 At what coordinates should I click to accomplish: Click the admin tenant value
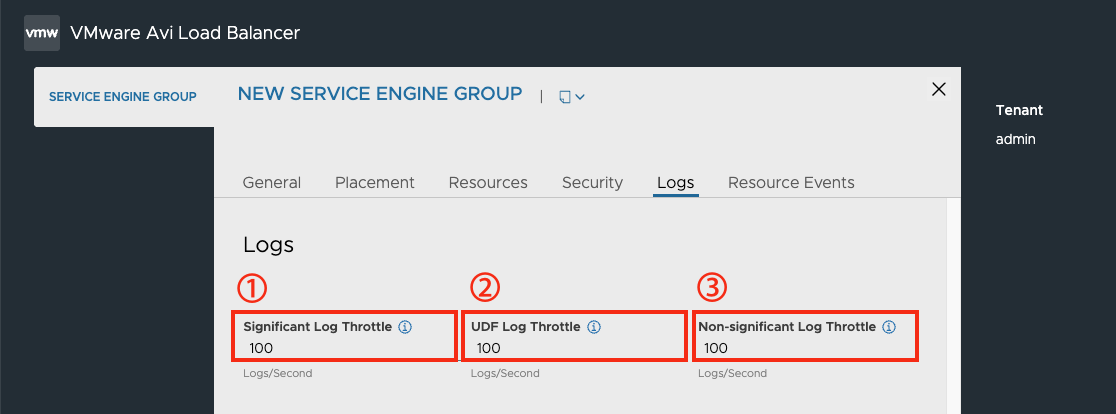click(1016, 139)
